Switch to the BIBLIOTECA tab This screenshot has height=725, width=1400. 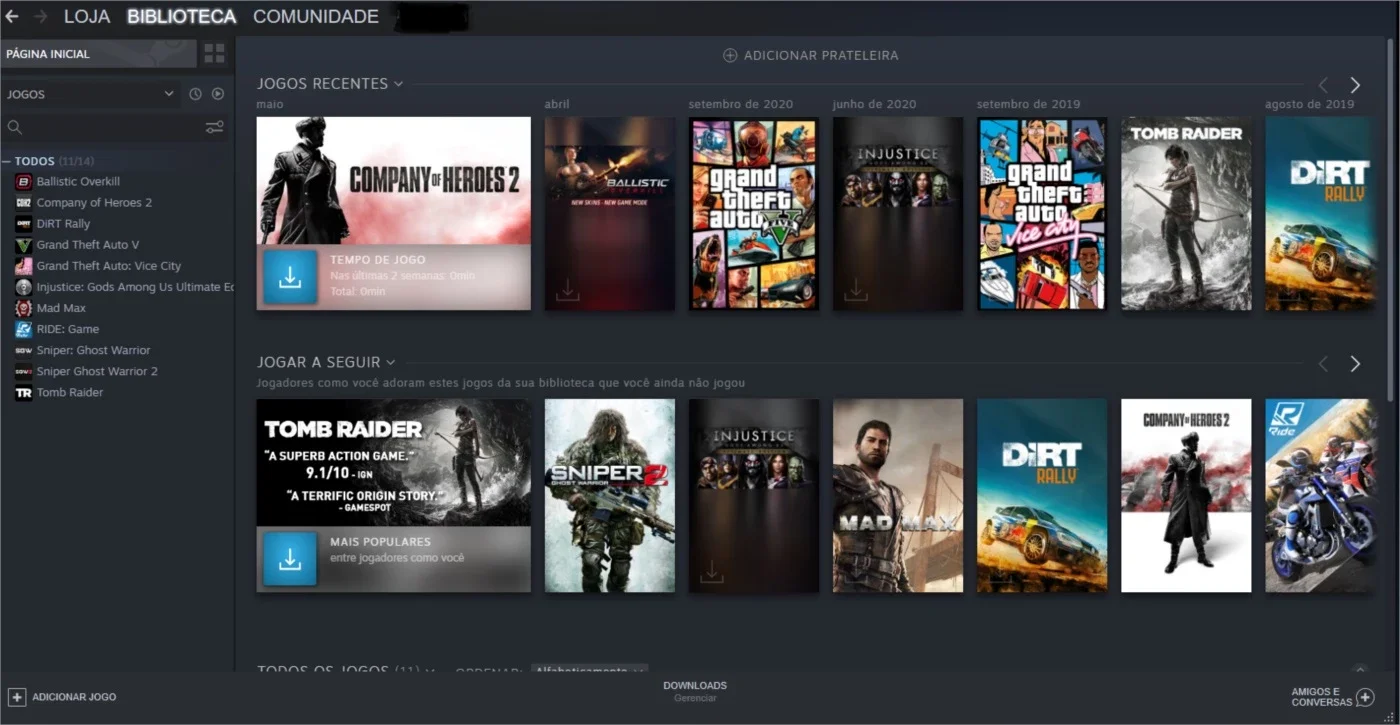pos(182,17)
